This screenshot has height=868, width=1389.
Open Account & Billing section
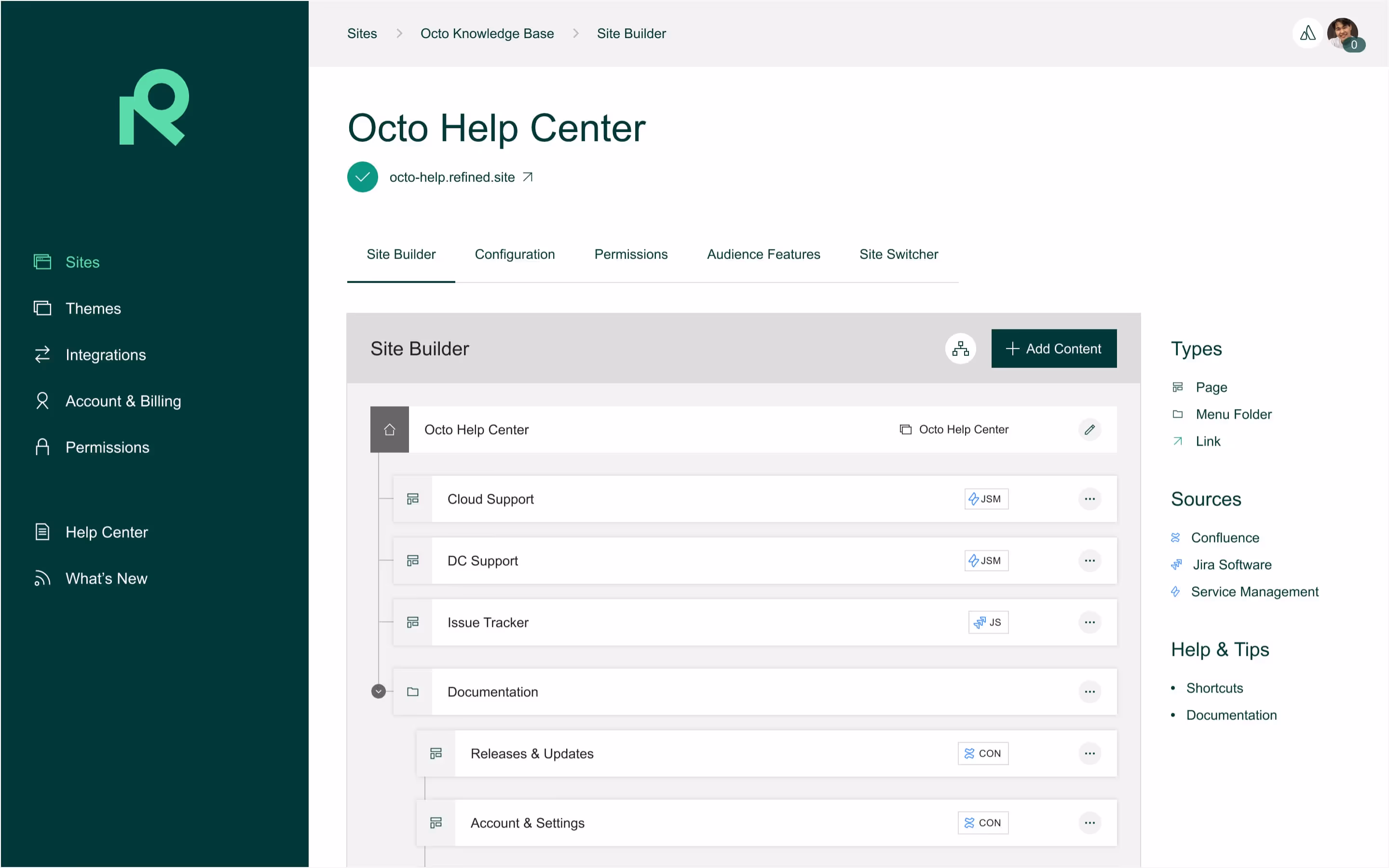click(123, 401)
